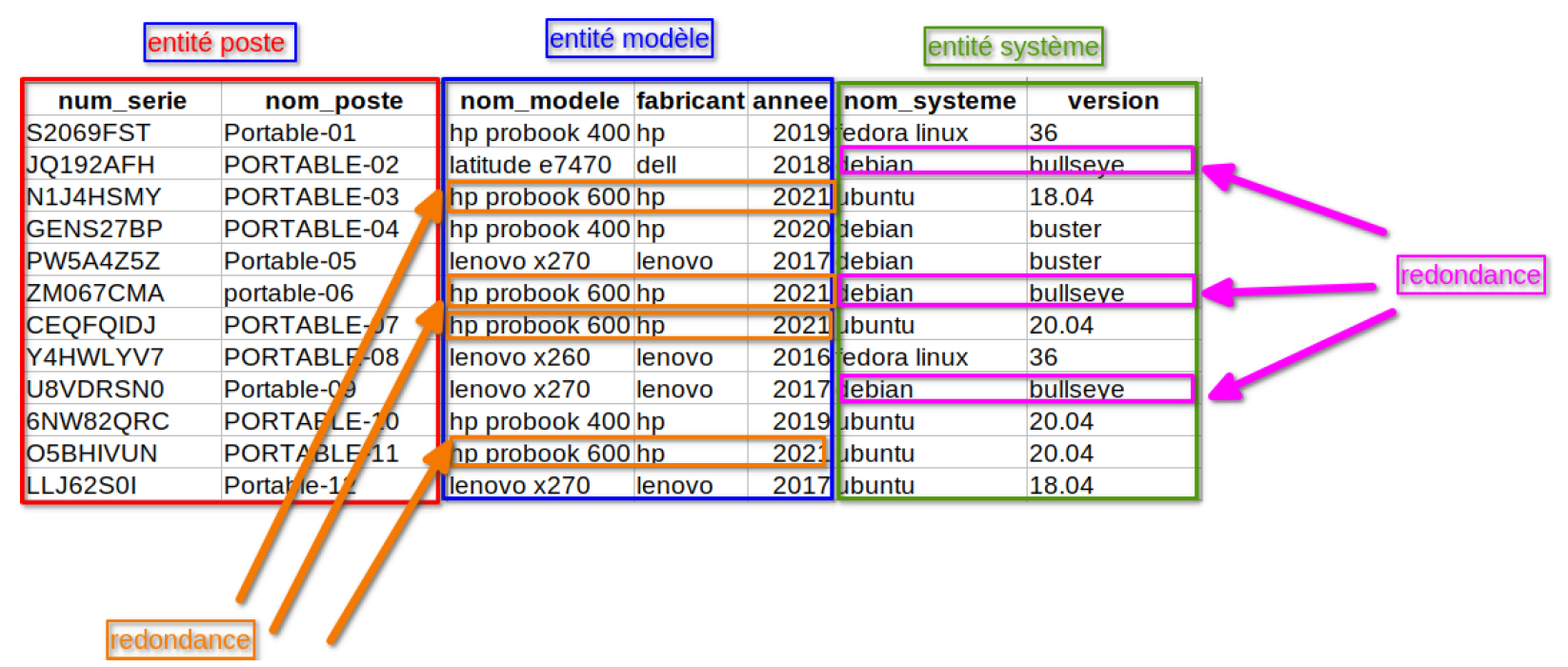Click the blue 'entité modèle' label
This screenshot has height=667, width=1568.
coord(629,39)
